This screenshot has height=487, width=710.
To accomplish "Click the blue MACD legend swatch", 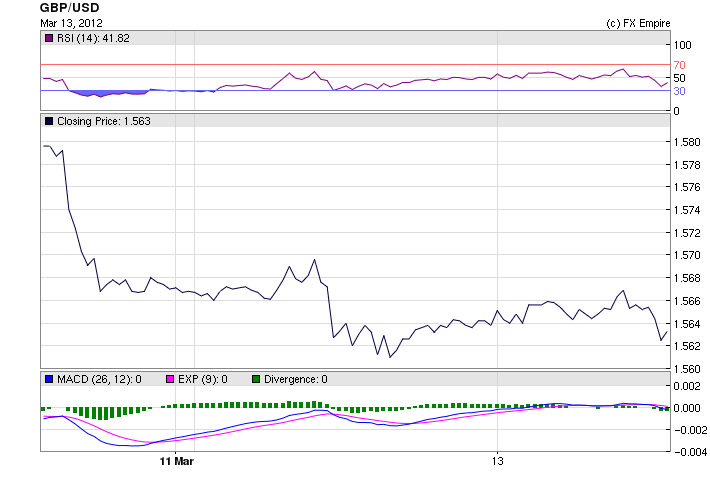I will pyautogui.click(x=49, y=379).
